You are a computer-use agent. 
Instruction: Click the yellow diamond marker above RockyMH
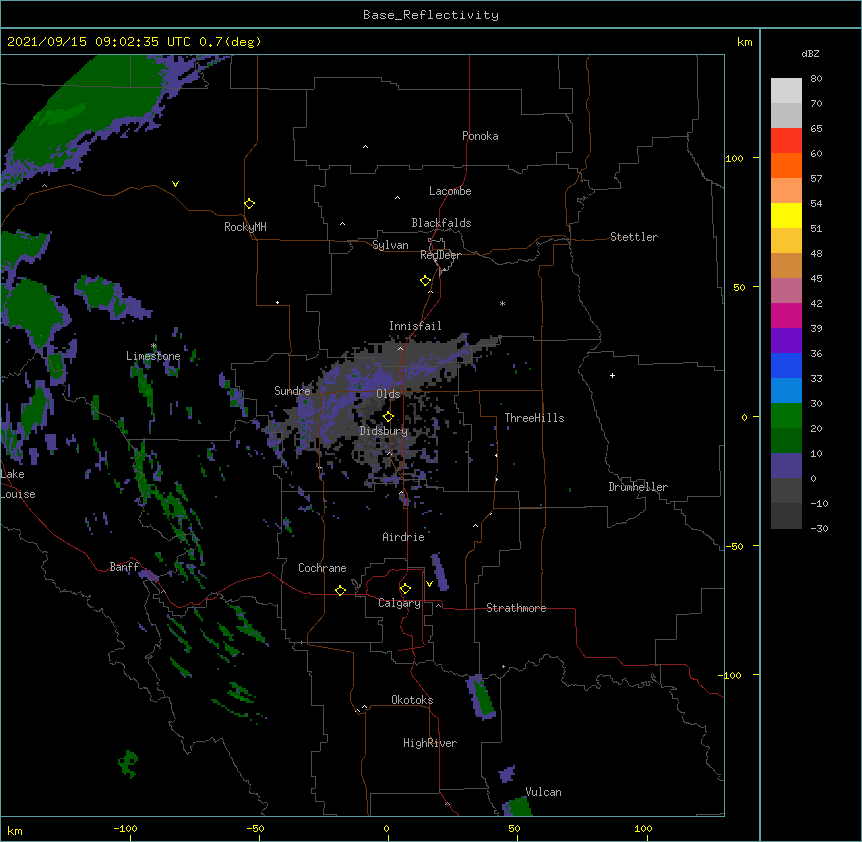(249, 204)
